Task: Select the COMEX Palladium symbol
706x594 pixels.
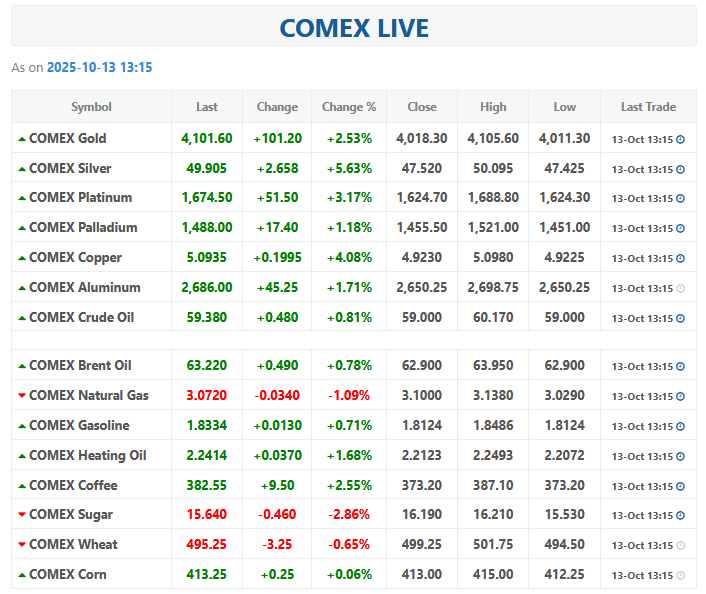Action: pos(83,227)
